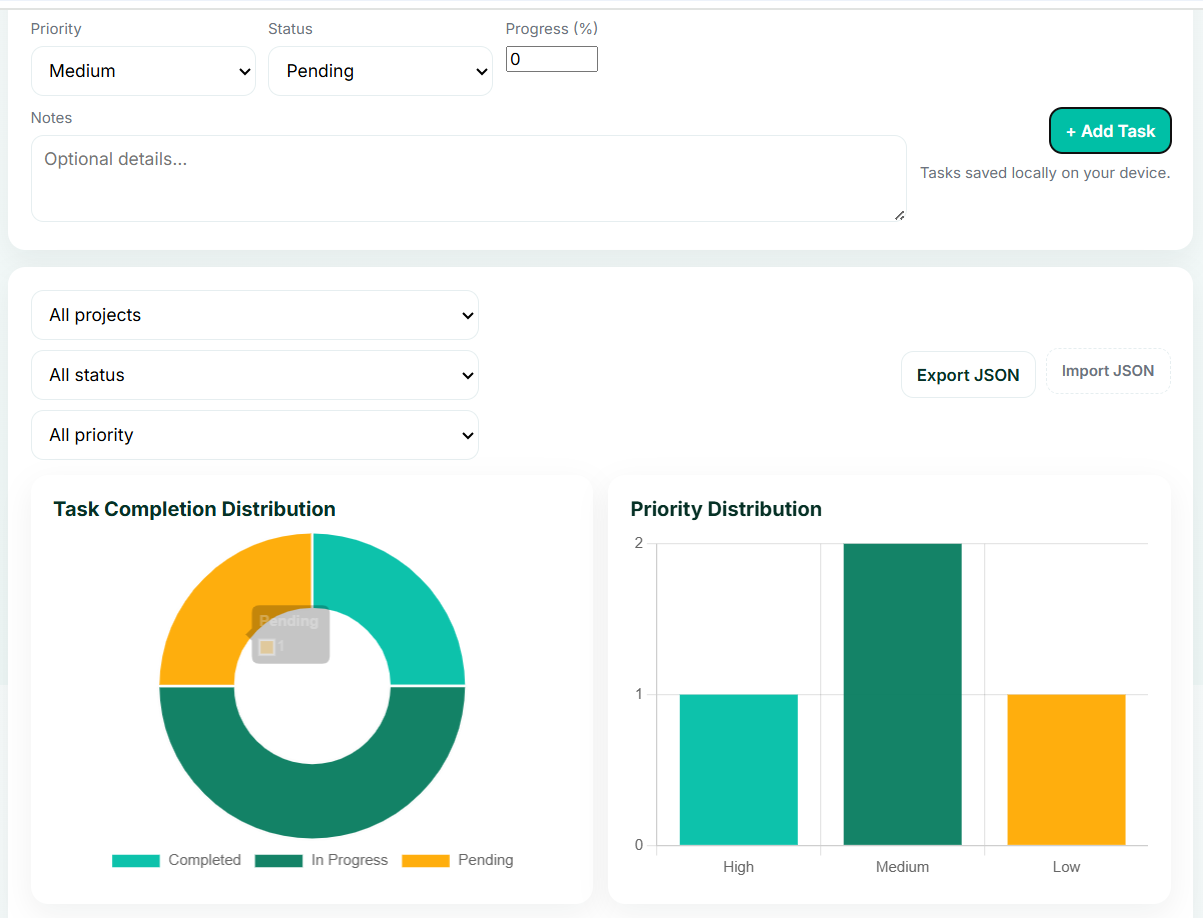
Task: Open the All status filter
Action: (255, 375)
